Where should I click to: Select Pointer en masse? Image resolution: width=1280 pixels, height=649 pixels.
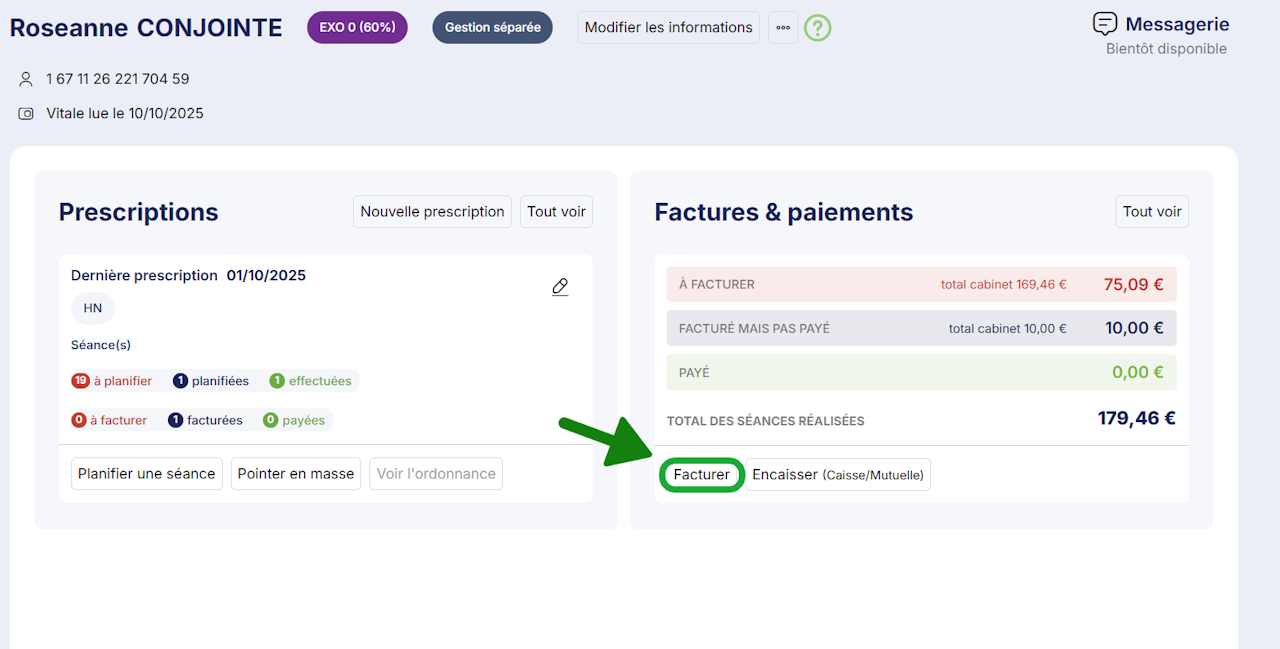[x=296, y=474]
